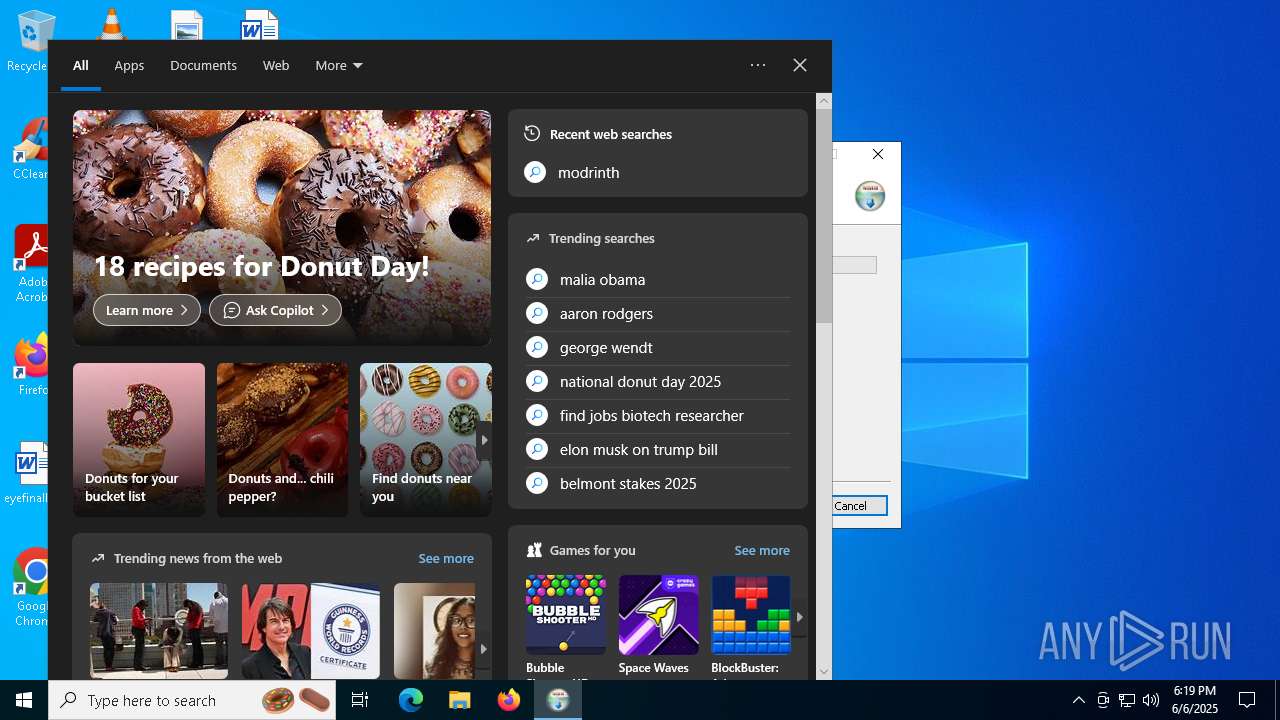Click the search panel scroll down arrow
The height and width of the screenshot is (720, 1280).
(824, 672)
